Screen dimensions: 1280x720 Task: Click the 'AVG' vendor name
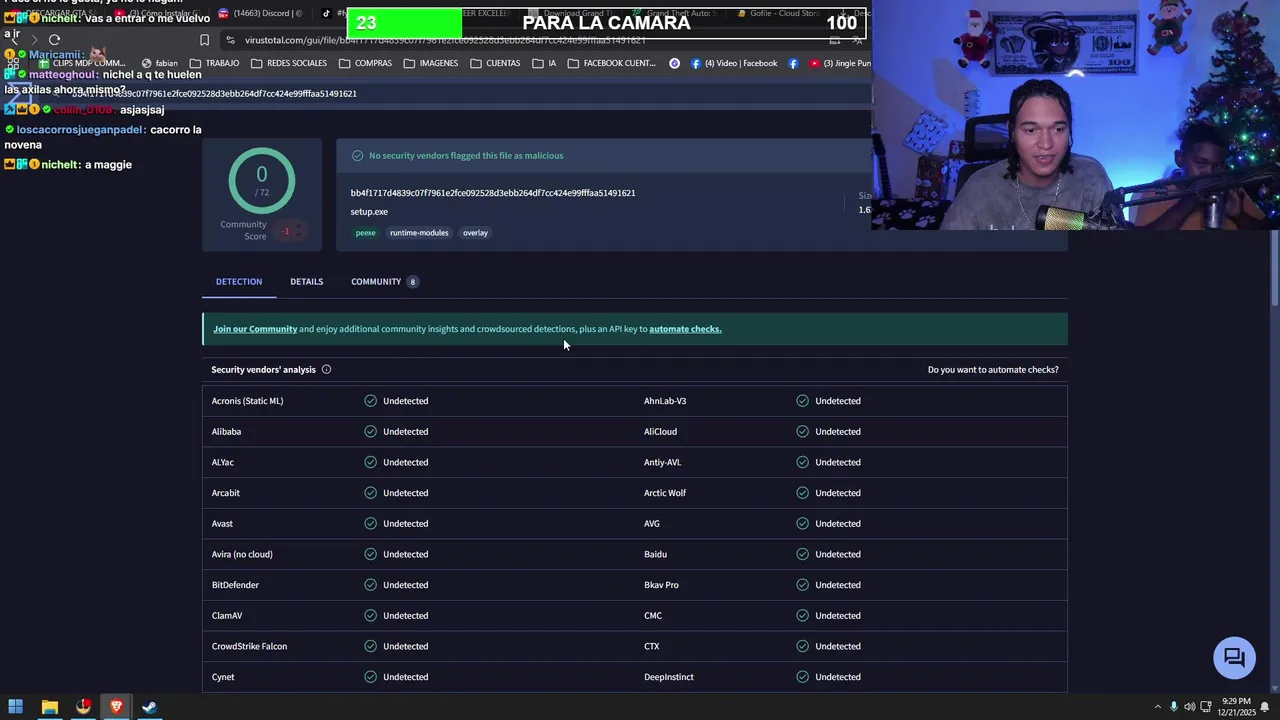tap(652, 524)
